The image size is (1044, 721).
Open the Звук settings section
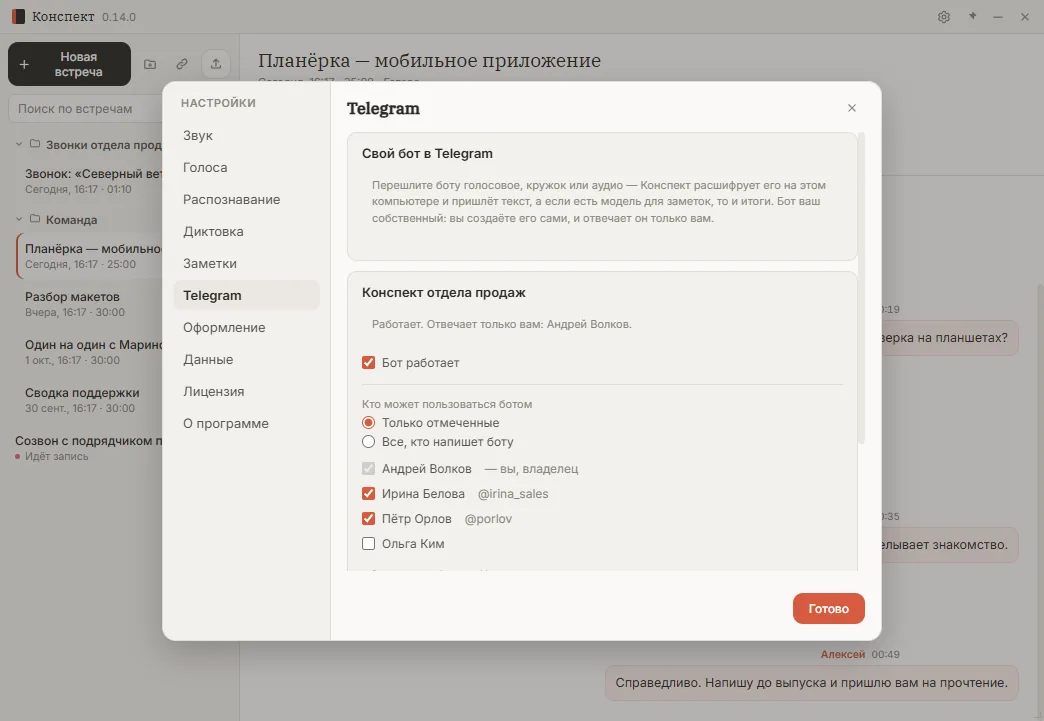coord(246,135)
